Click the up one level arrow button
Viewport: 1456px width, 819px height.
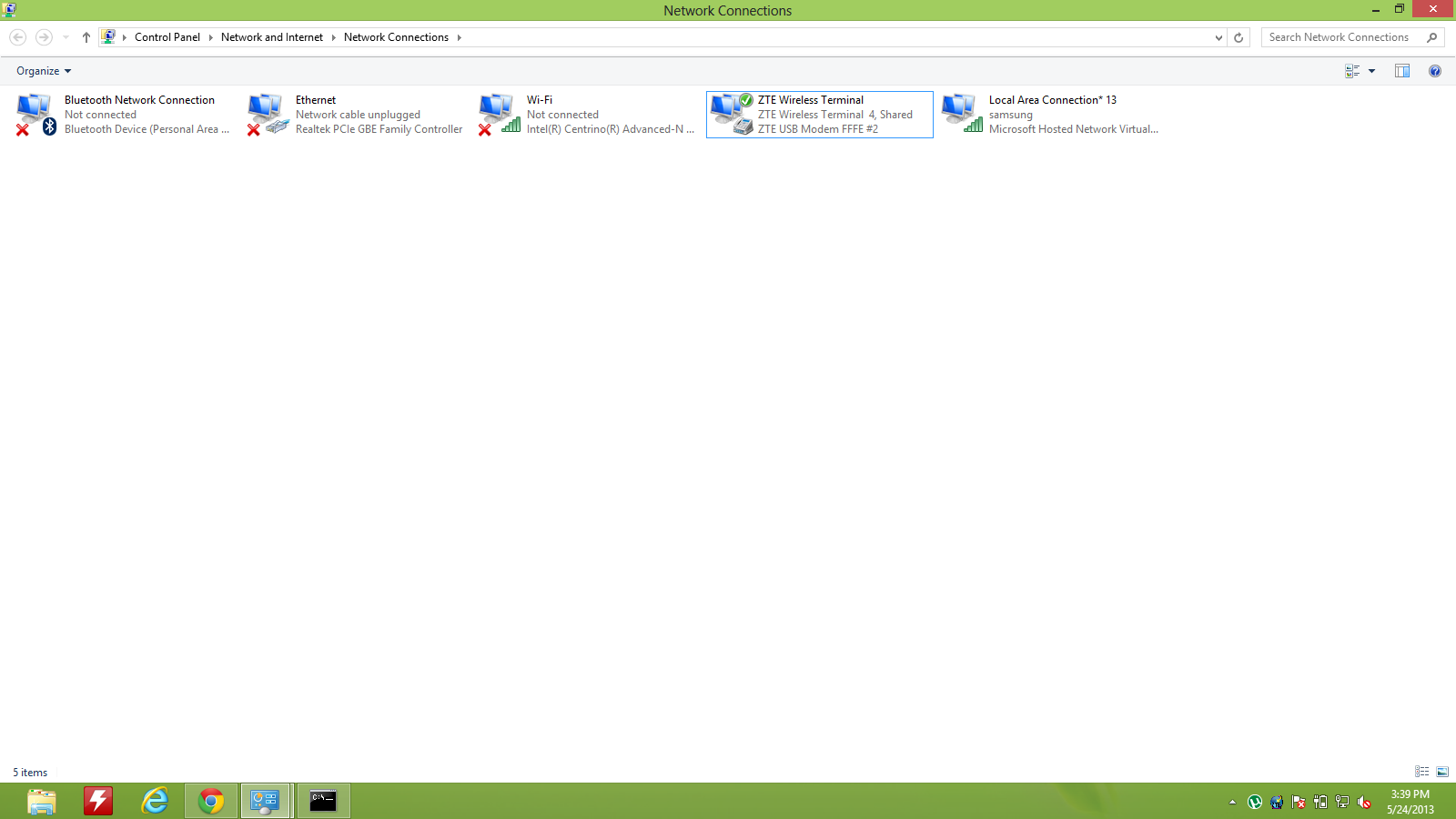[x=86, y=37]
